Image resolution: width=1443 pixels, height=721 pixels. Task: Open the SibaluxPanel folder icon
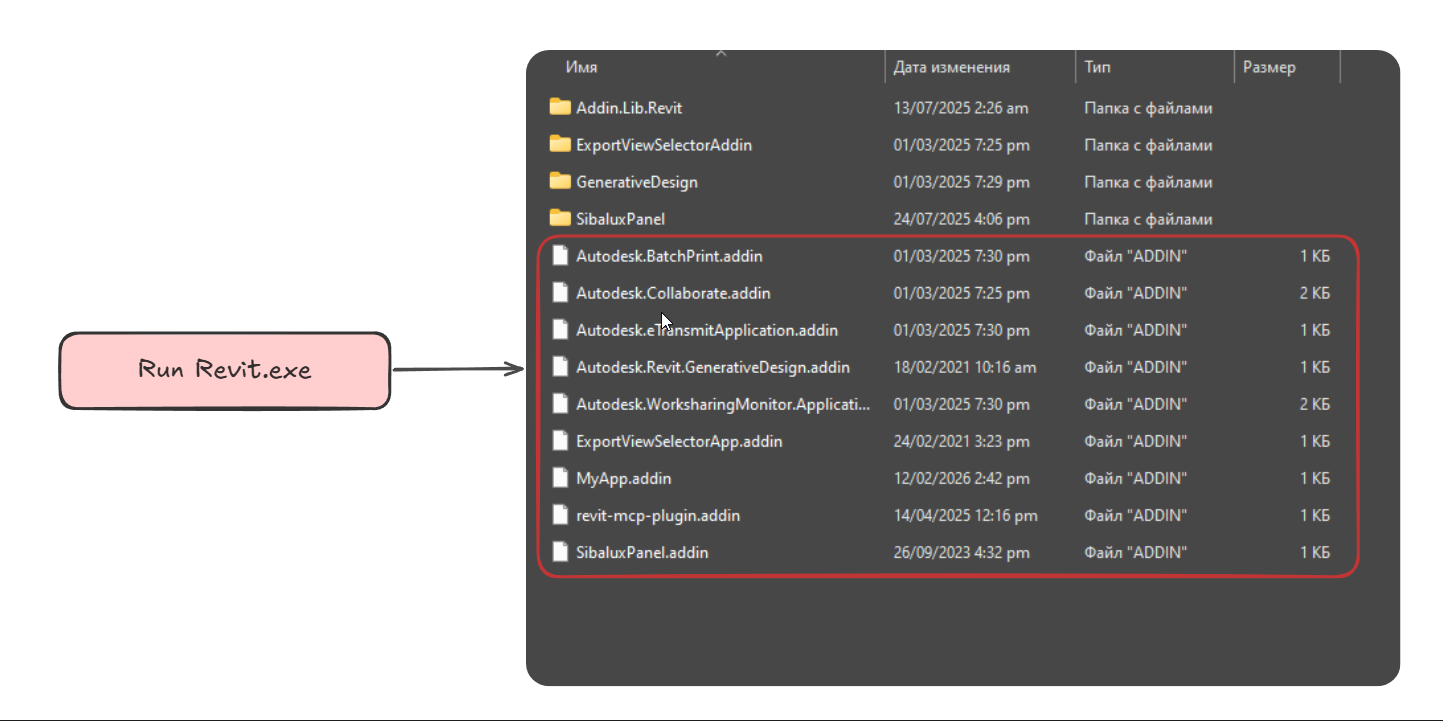561,219
